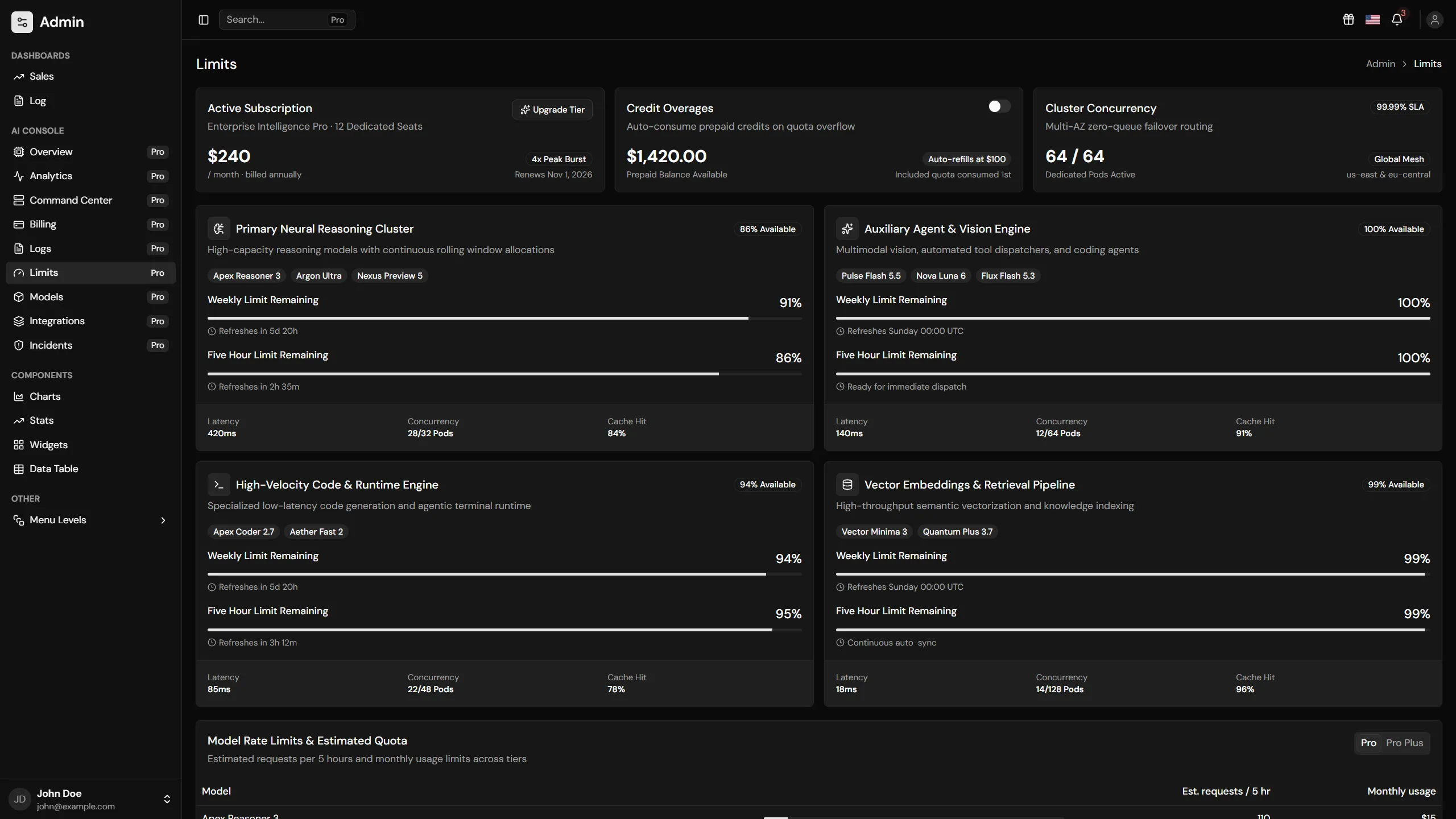Image resolution: width=1456 pixels, height=819 pixels.
Task: Expand the Menu Levels chevron
Action: pyautogui.click(x=163, y=520)
